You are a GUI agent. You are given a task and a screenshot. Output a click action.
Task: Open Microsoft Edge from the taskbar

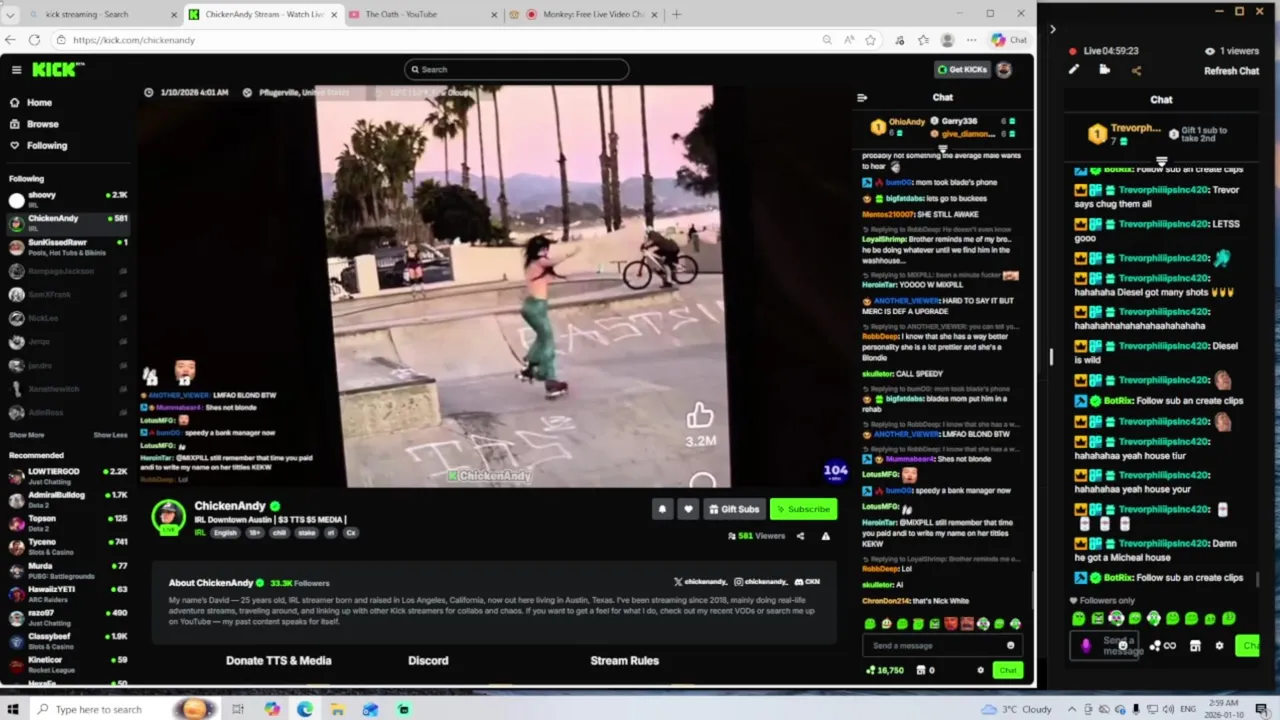pos(305,709)
